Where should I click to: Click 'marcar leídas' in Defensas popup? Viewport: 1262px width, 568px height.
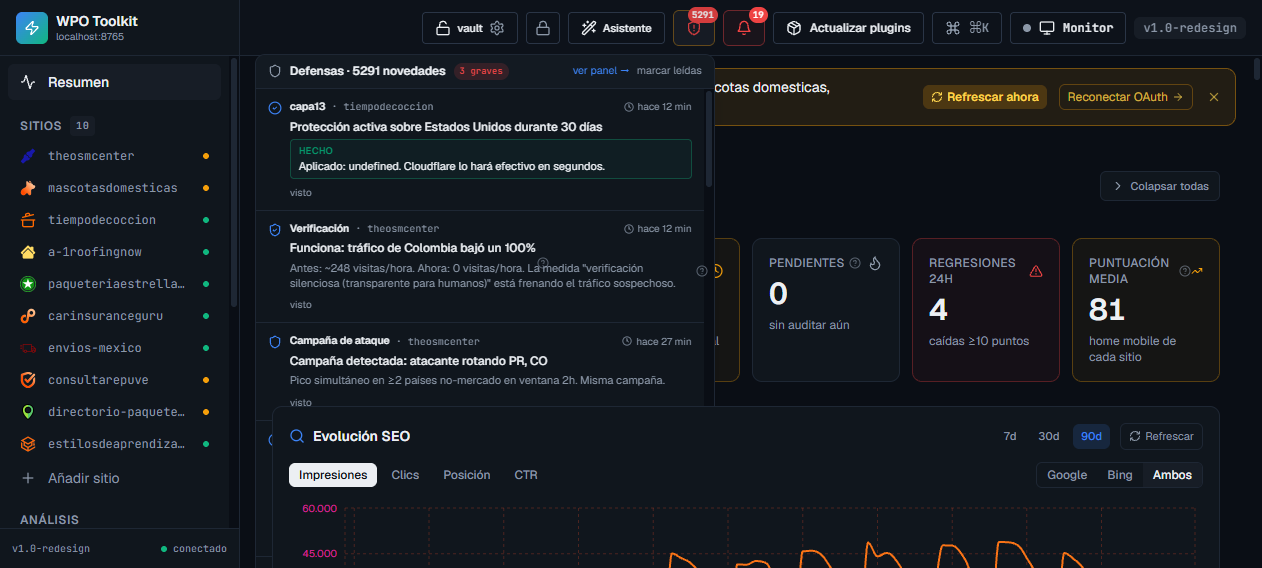click(669, 71)
